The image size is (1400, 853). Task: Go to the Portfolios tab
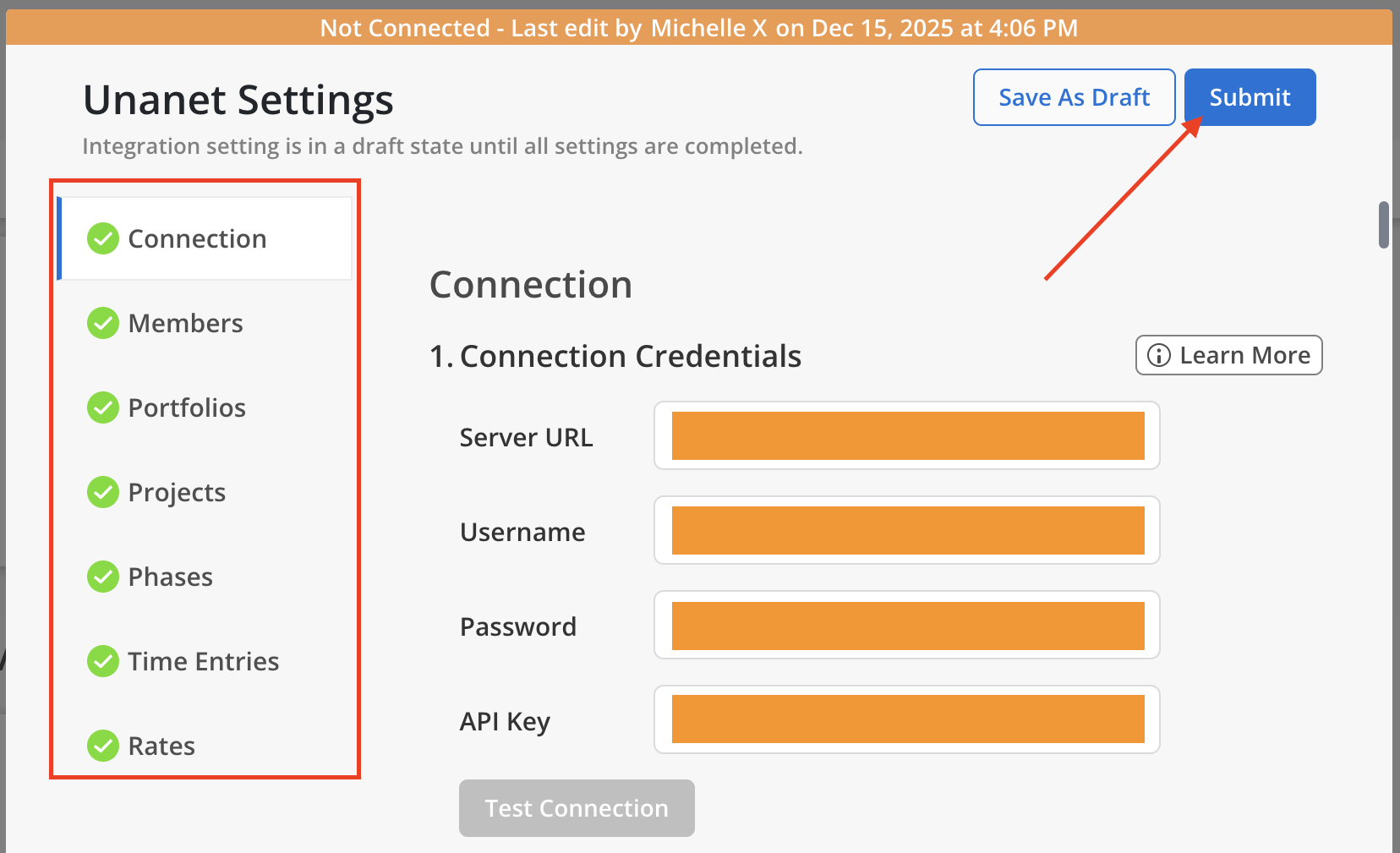[205, 407]
